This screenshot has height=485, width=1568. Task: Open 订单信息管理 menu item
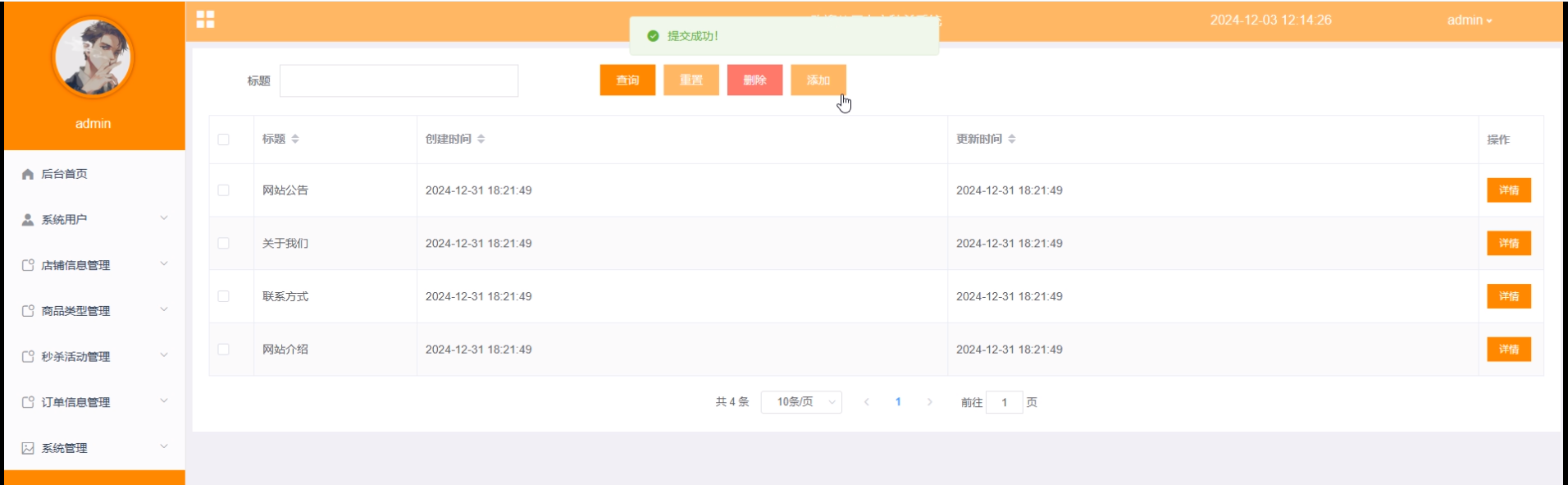point(94,402)
